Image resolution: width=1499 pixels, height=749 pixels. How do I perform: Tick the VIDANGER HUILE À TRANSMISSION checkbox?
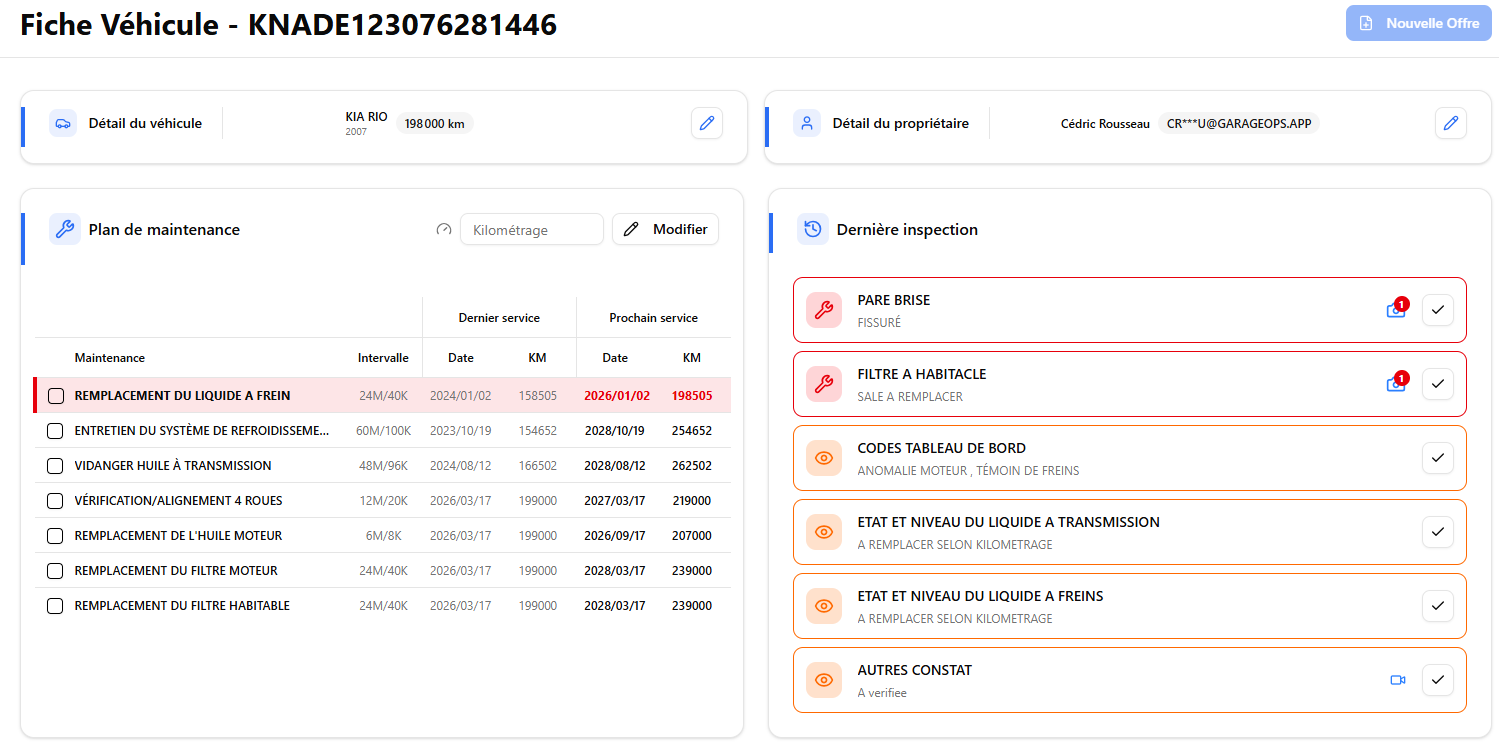tap(55, 466)
